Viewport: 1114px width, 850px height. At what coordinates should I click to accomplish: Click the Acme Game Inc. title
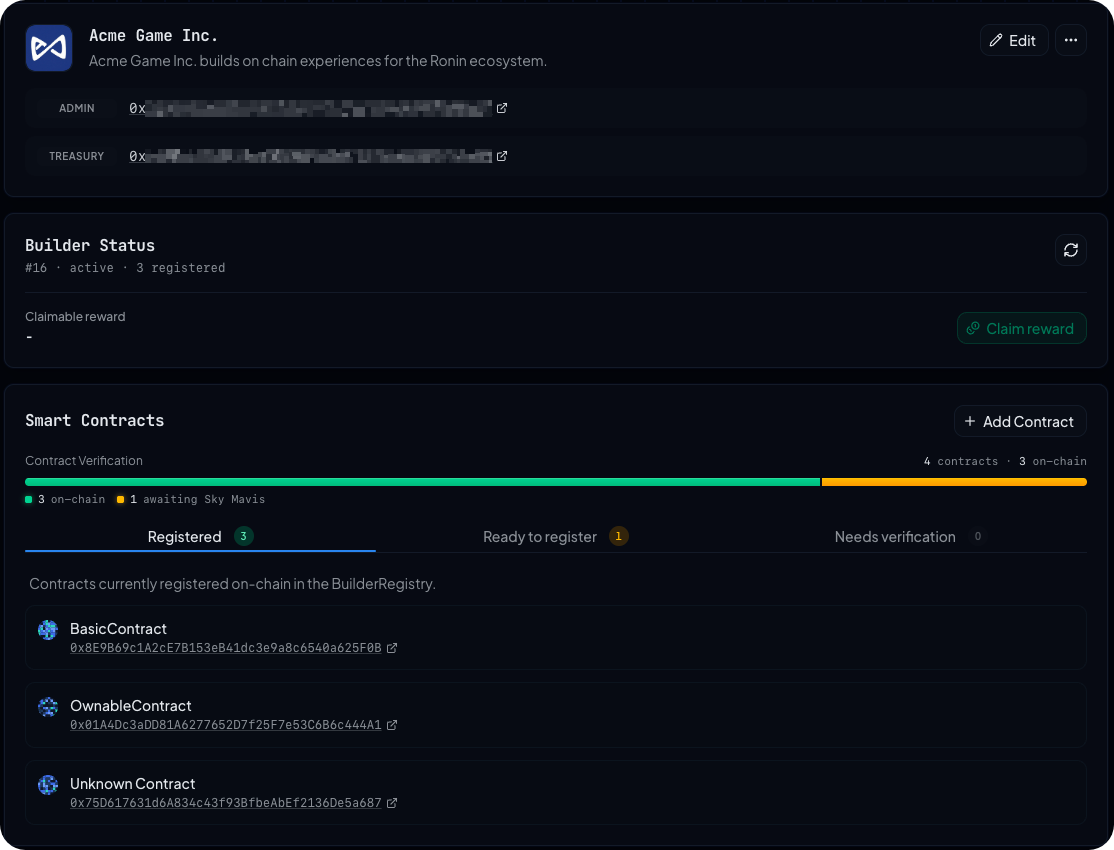click(x=153, y=36)
